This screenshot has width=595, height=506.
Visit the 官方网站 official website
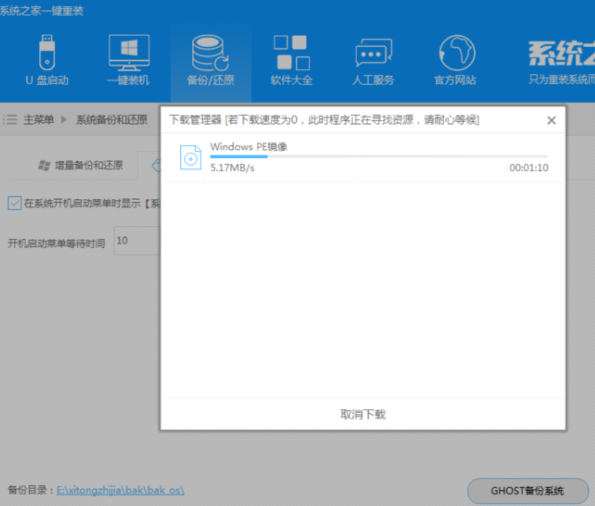click(x=455, y=60)
